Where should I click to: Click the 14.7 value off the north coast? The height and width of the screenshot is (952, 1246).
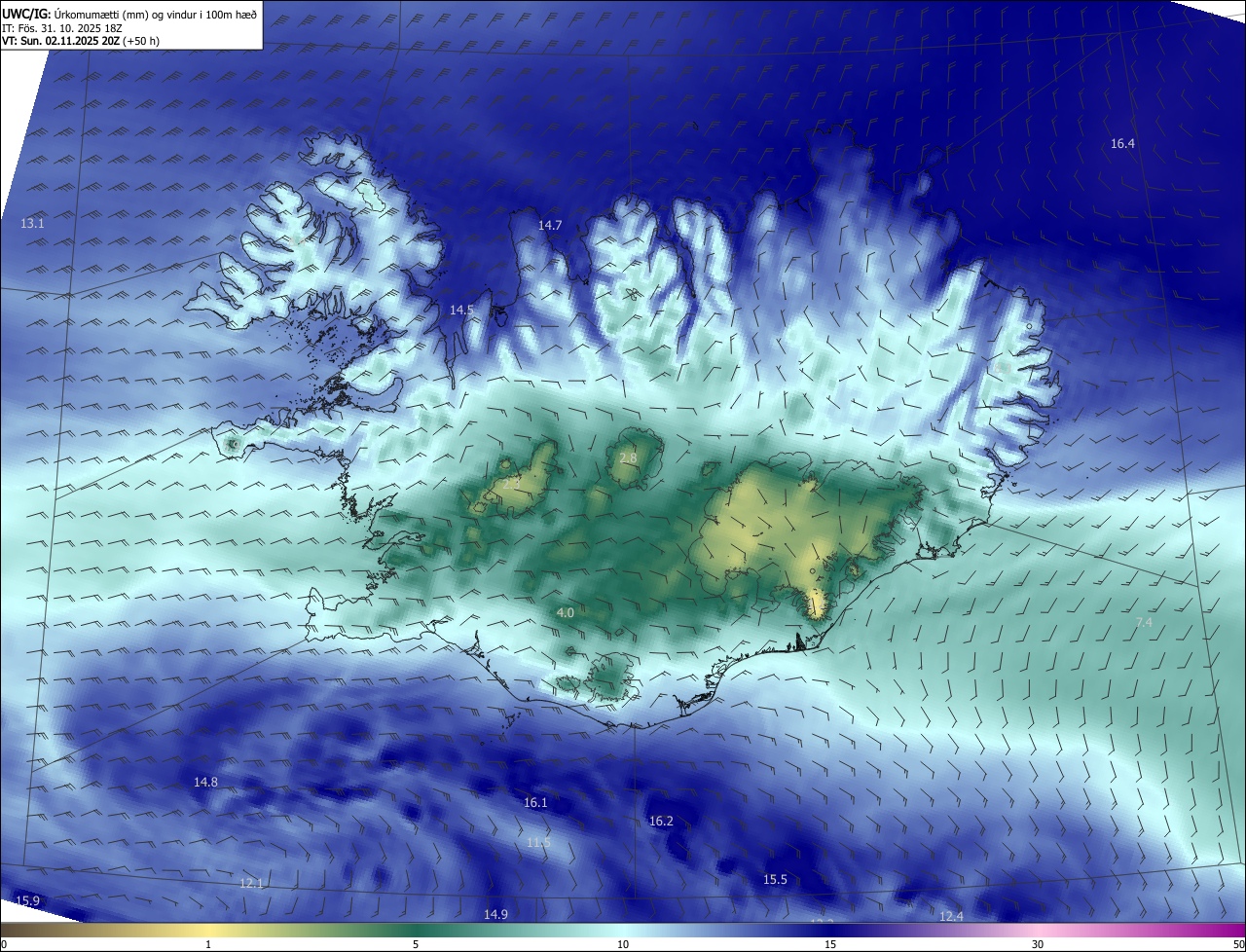550,226
